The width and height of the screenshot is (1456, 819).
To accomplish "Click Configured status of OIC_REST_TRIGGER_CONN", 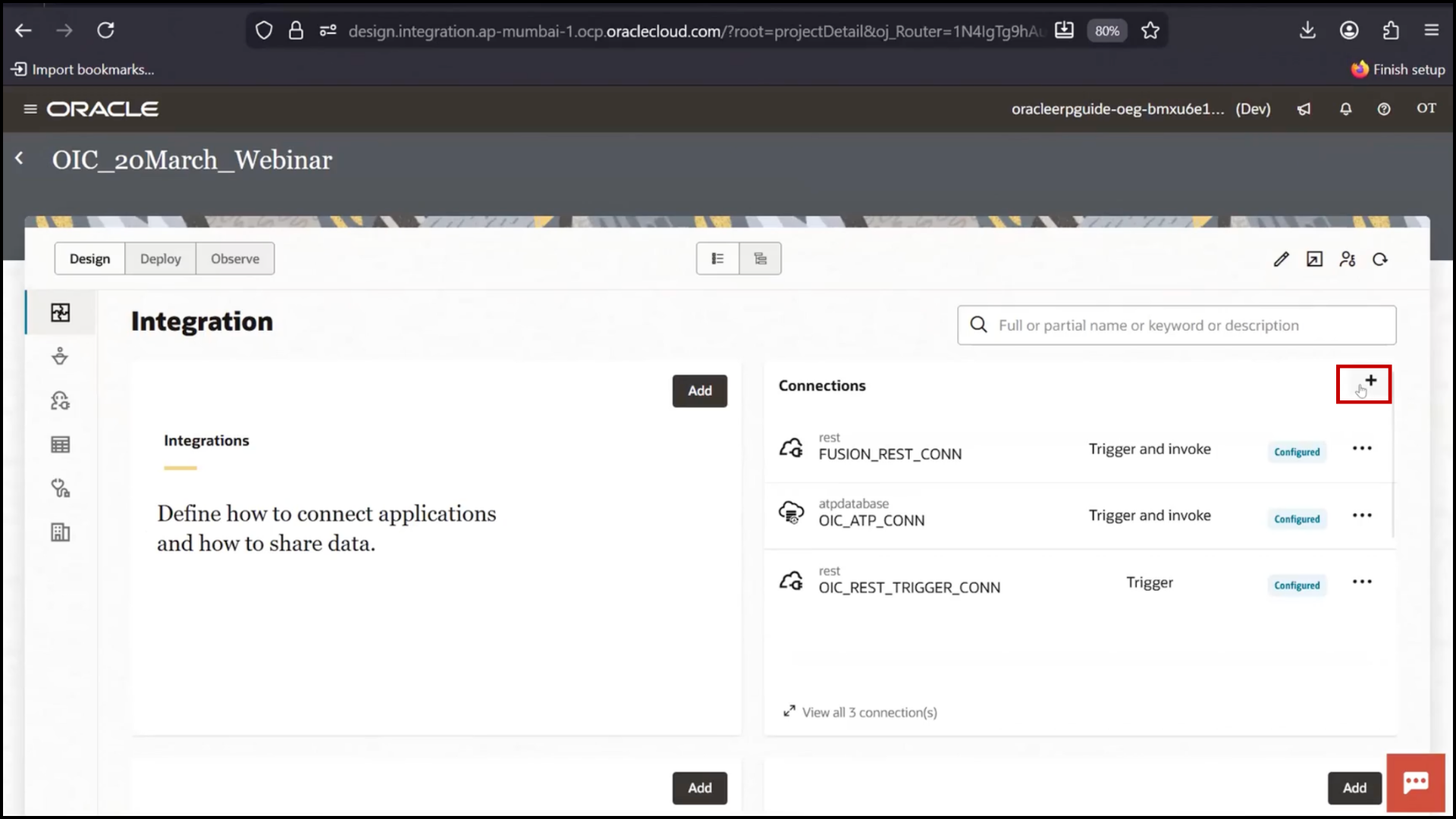I will pyautogui.click(x=1297, y=585).
